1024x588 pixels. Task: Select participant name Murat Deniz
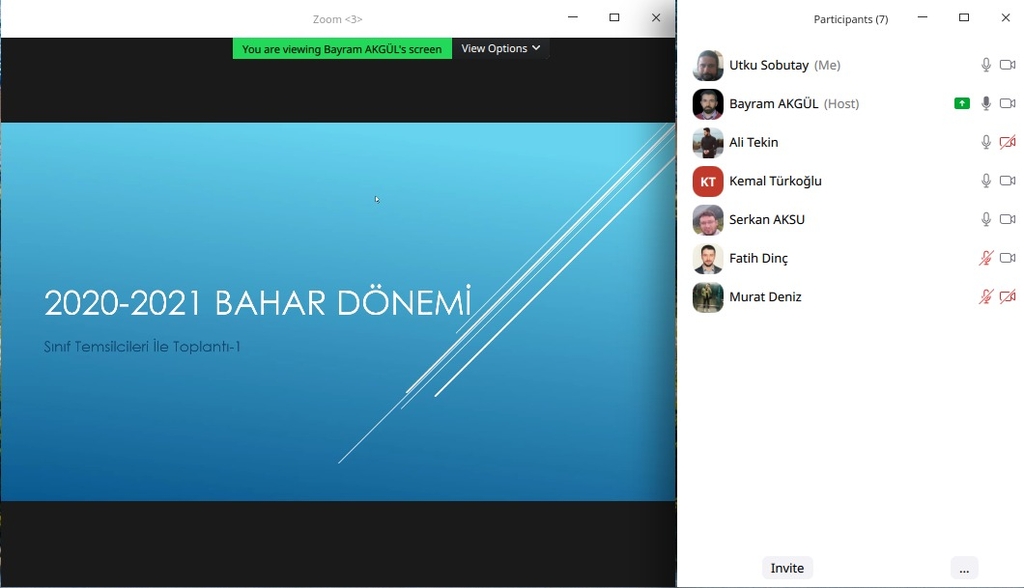[765, 297]
